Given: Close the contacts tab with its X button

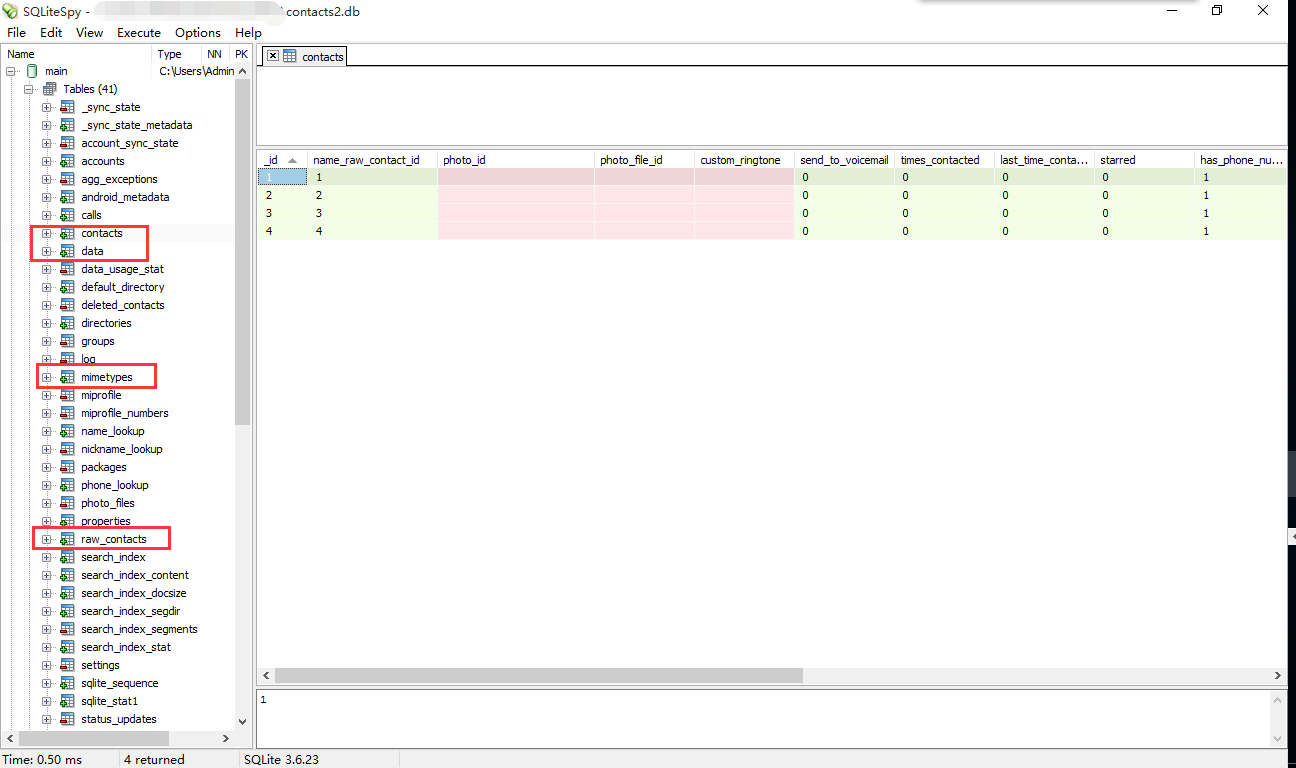Looking at the screenshot, I should tap(272, 57).
